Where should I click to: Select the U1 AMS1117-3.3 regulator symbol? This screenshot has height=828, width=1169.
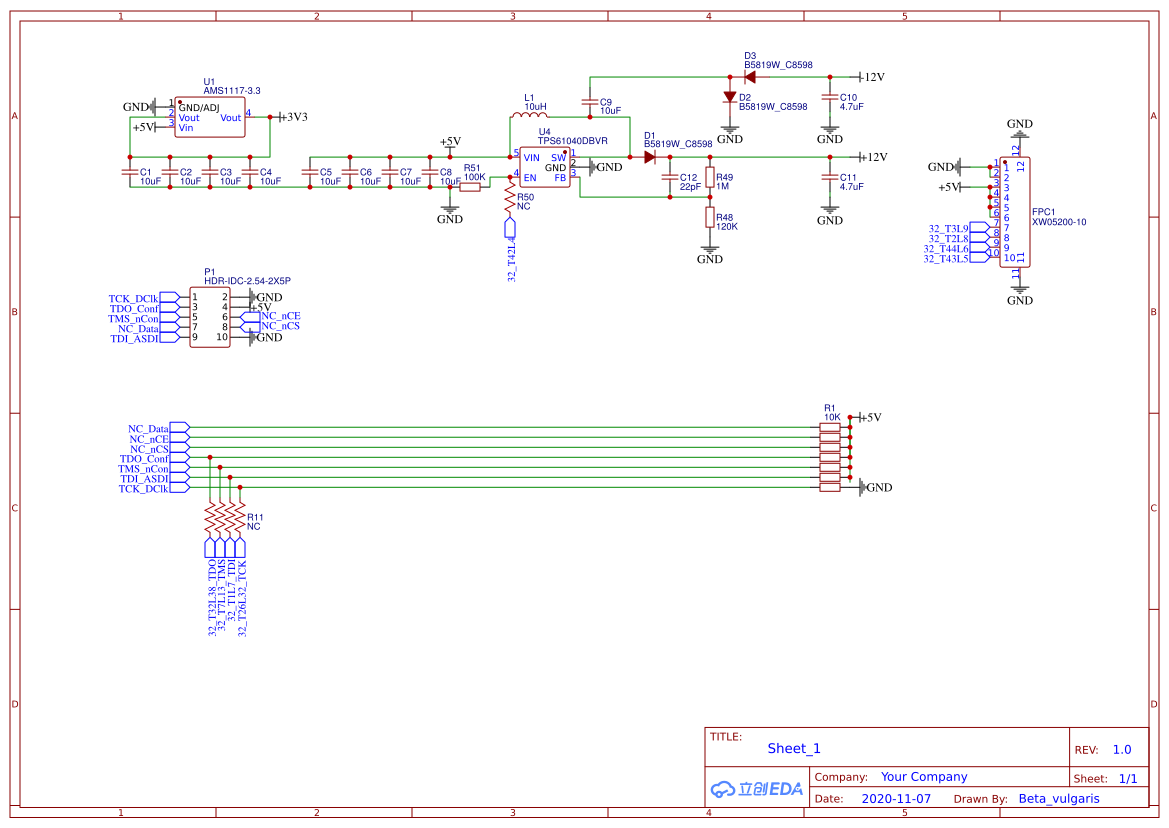point(210,117)
